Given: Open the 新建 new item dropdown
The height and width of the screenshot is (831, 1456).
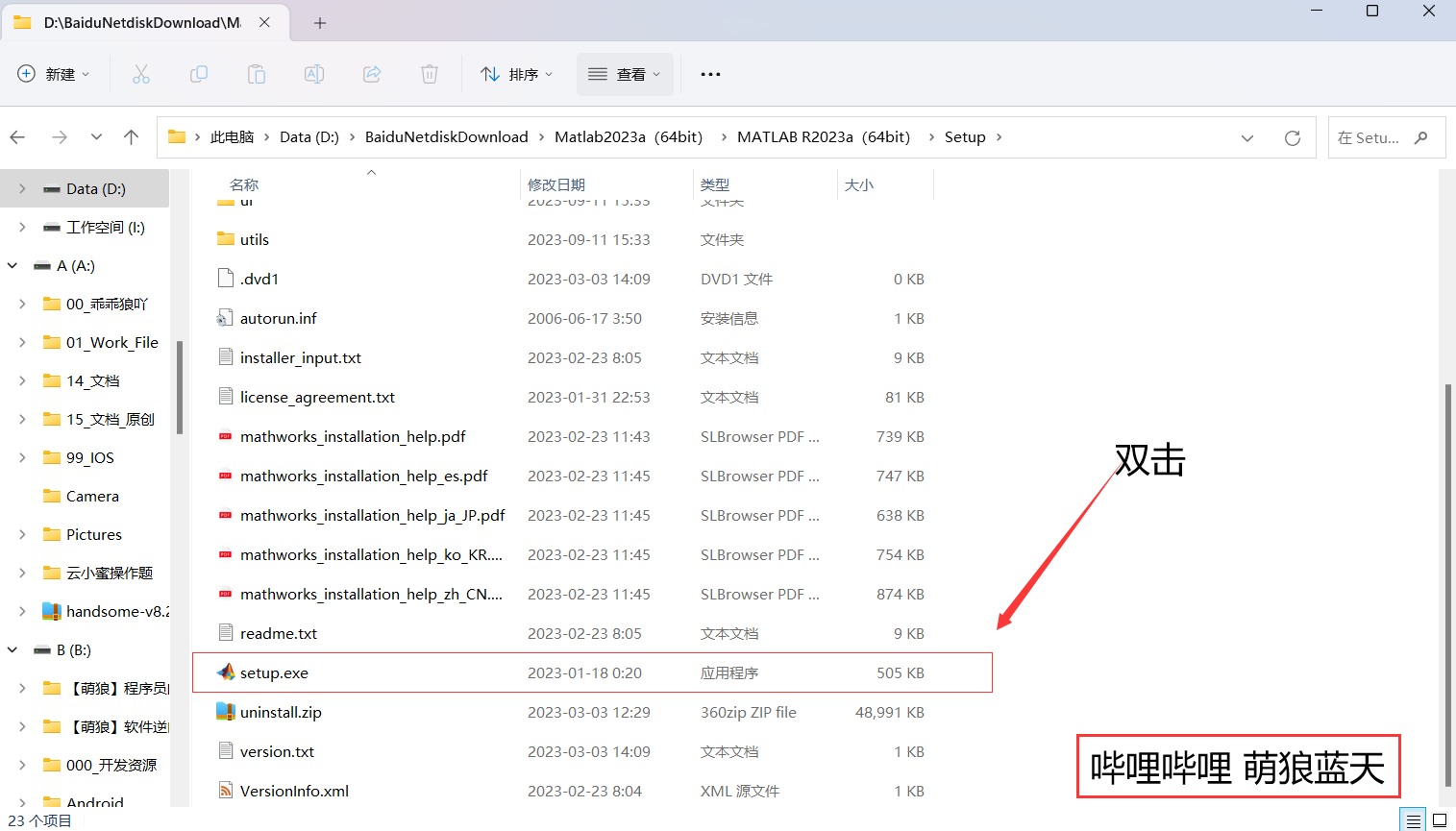Looking at the screenshot, I should tap(54, 74).
